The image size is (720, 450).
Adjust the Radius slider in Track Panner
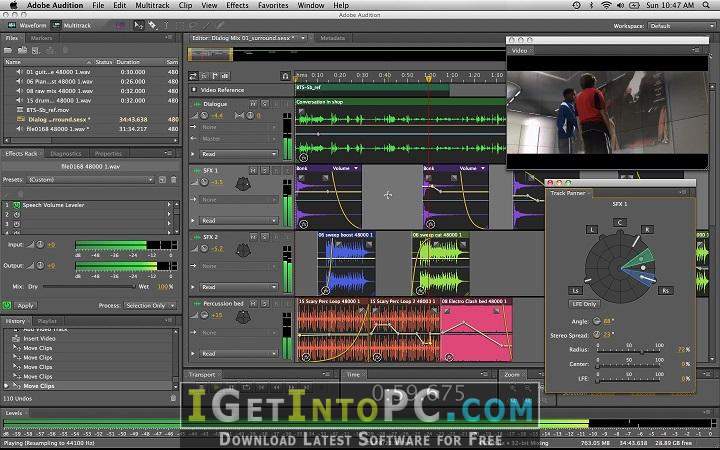coord(629,351)
